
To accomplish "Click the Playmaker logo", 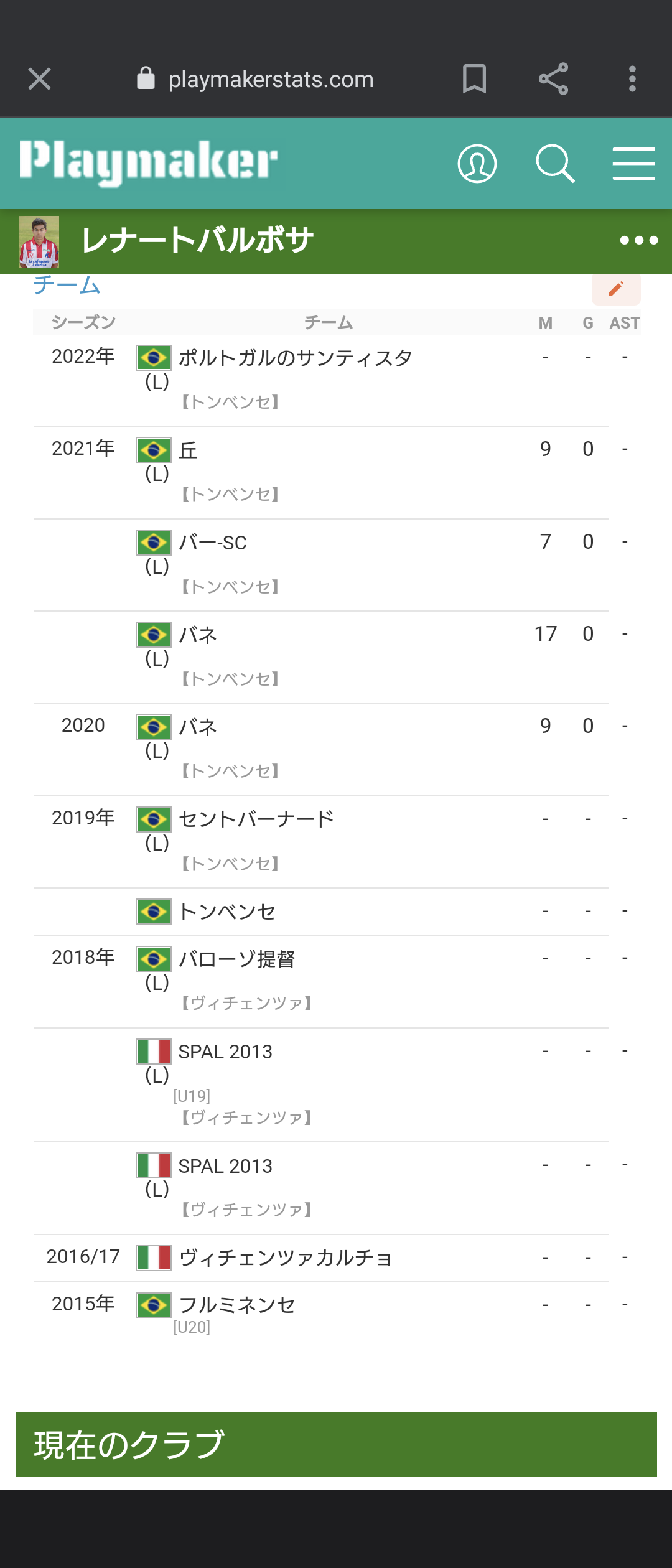I will [149, 163].
